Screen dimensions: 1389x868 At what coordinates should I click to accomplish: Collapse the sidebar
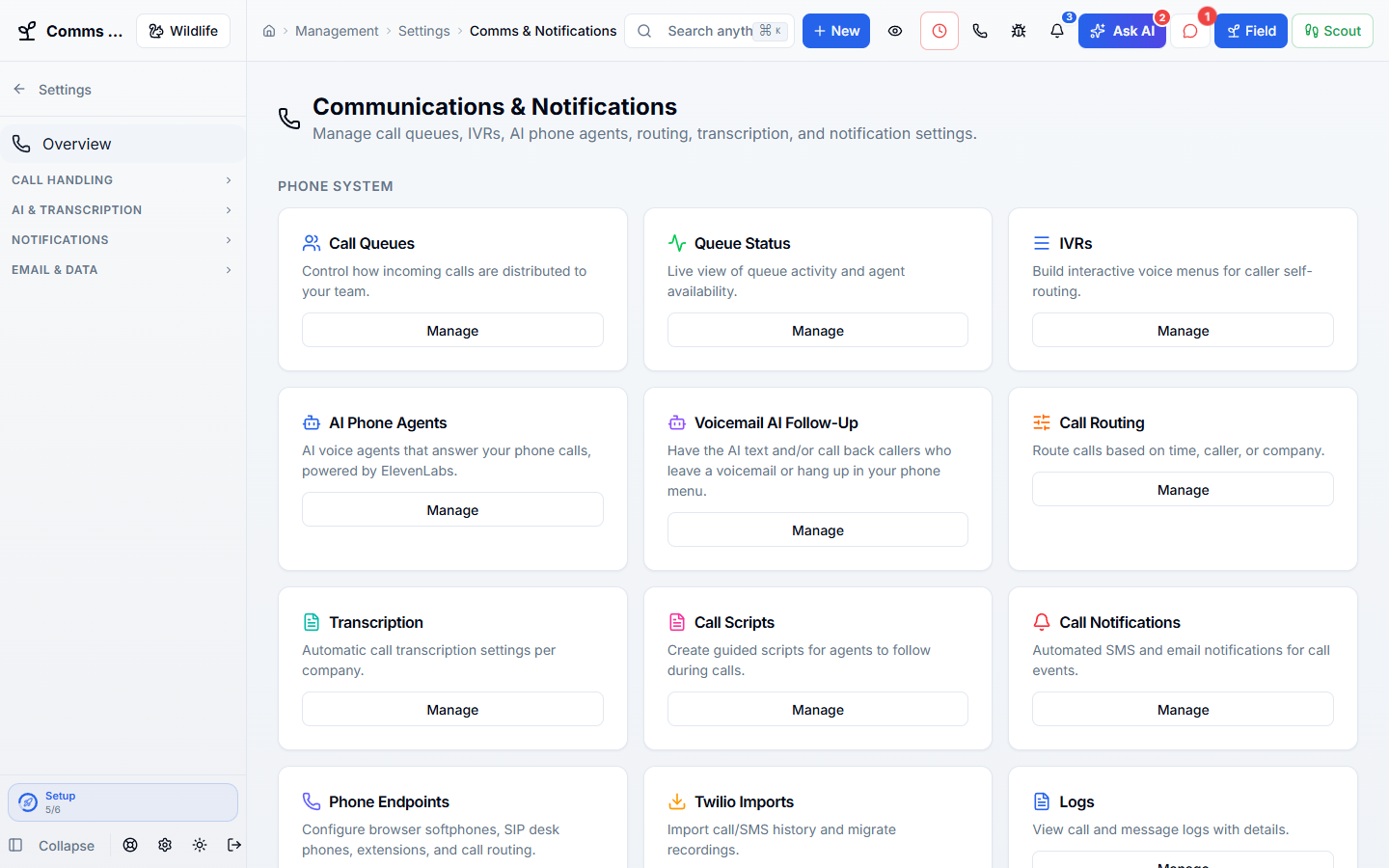(x=52, y=845)
